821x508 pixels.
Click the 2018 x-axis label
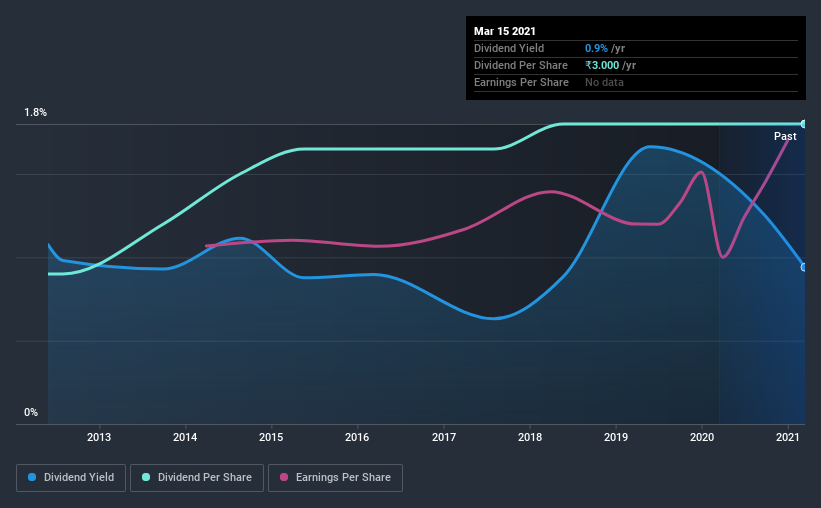tap(530, 437)
